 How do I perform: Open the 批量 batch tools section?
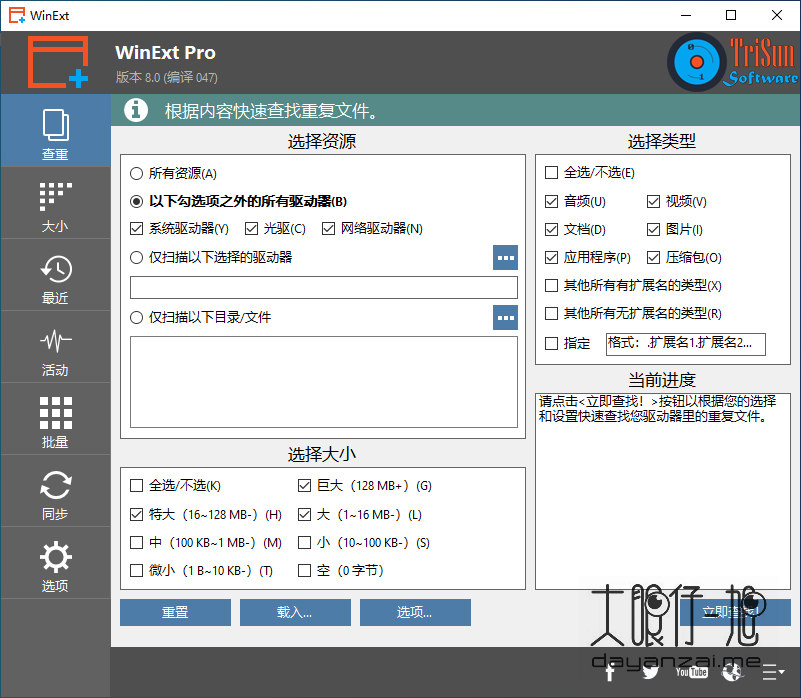55,419
